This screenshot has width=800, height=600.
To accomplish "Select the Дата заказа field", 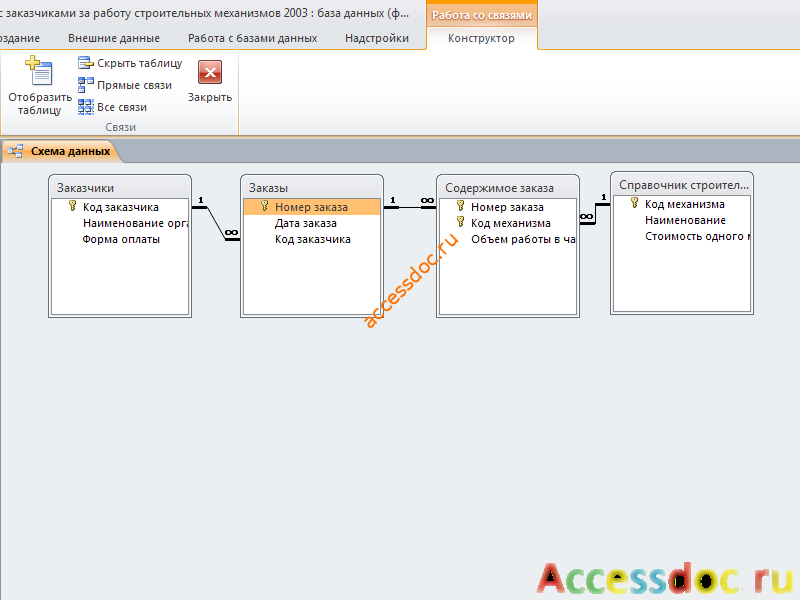I will point(312,223).
